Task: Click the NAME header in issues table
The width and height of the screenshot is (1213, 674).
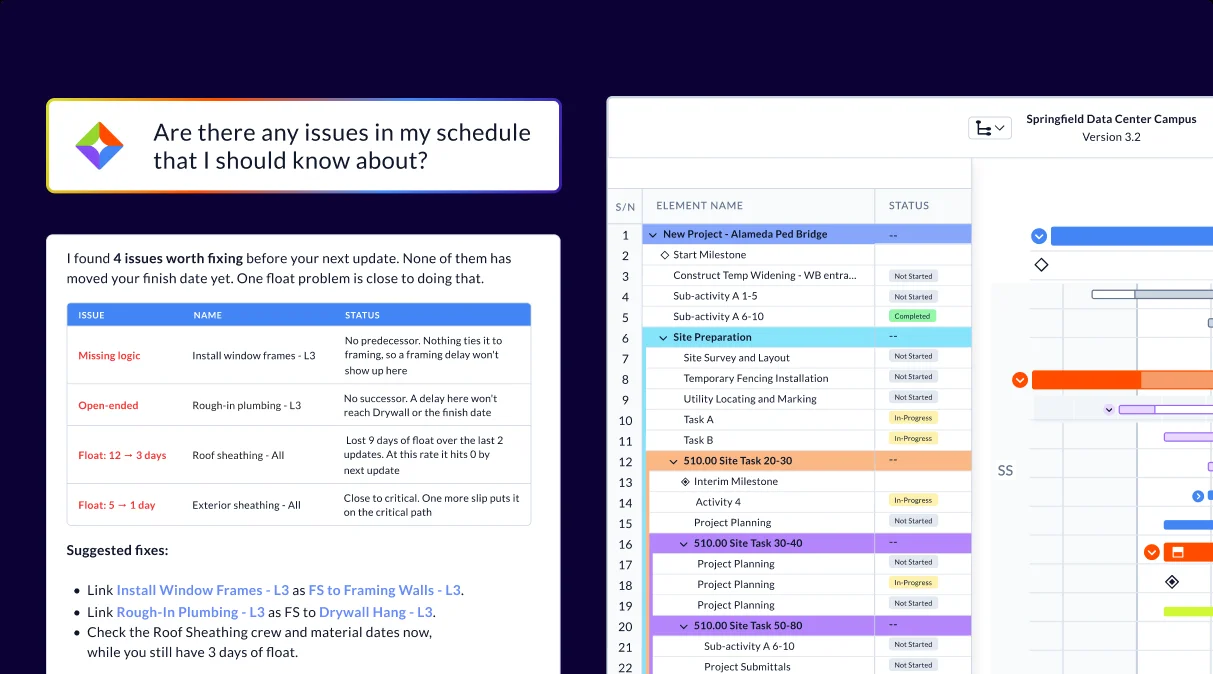Action: coord(207,315)
